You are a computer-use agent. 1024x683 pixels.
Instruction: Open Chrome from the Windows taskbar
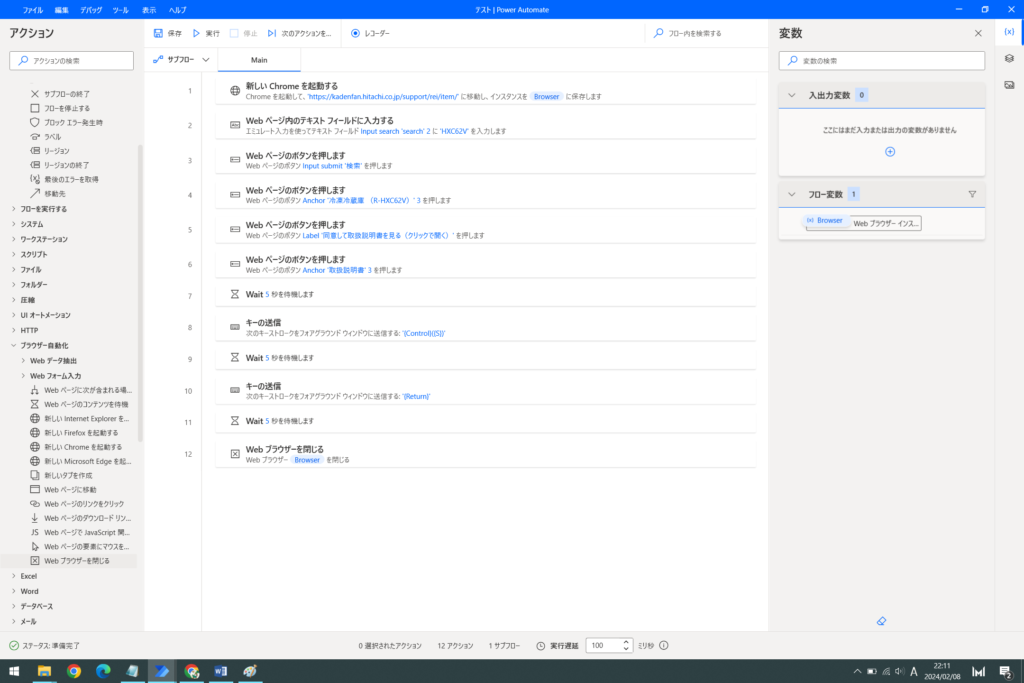click(74, 671)
